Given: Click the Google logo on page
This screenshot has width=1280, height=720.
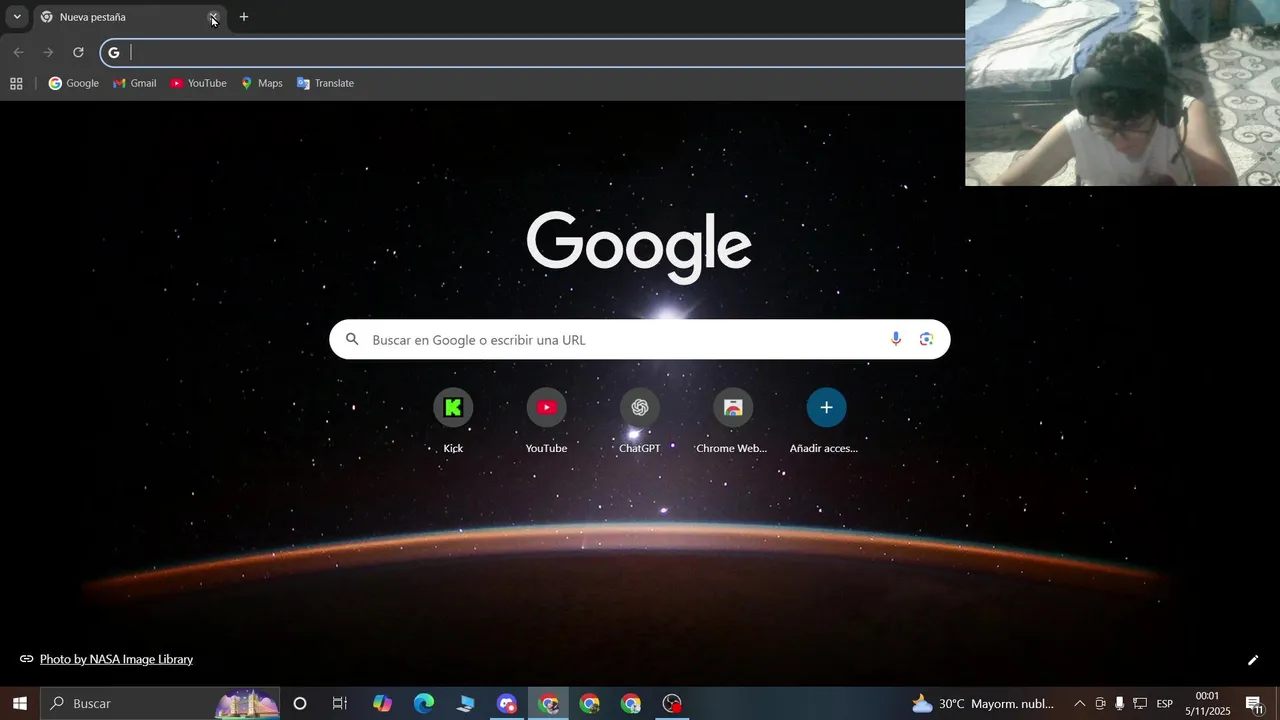Looking at the screenshot, I should pos(639,246).
